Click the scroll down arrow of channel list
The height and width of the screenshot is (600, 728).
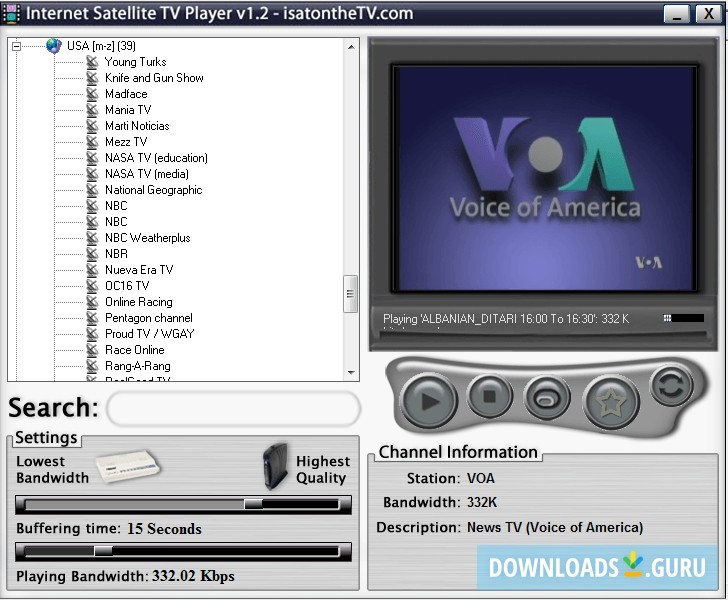[351, 372]
